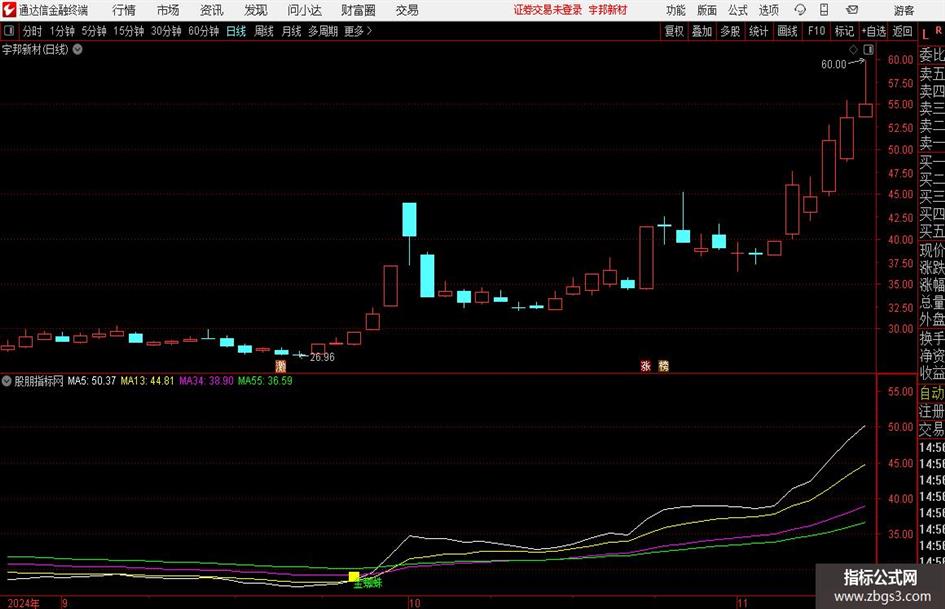Click the MA13: 44.81 indicator value
The image size is (945, 609).
pos(147,380)
